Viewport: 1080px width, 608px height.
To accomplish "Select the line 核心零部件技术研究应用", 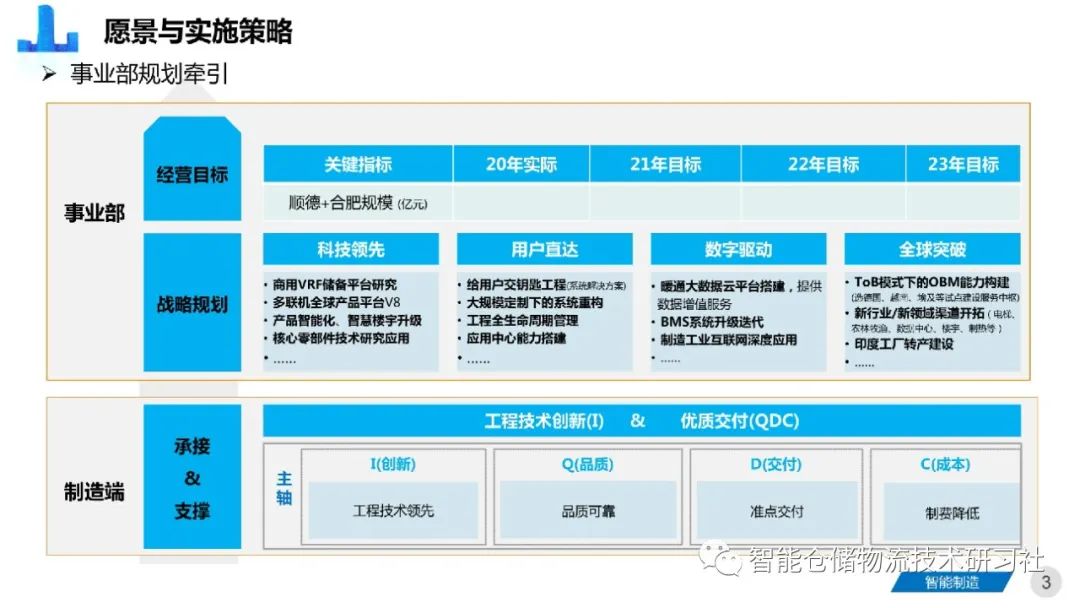I will point(341,338).
